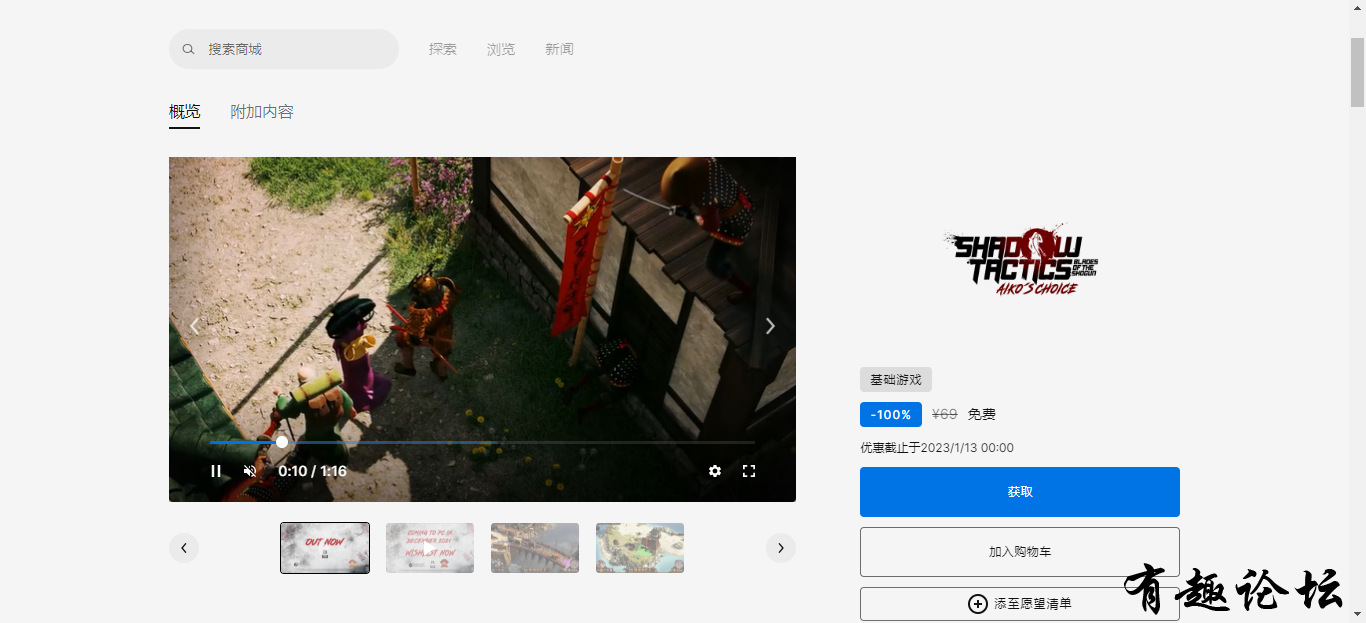Open the 新闻 nav item
1366x623 pixels.
pyautogui.click(x=559, y=49)
